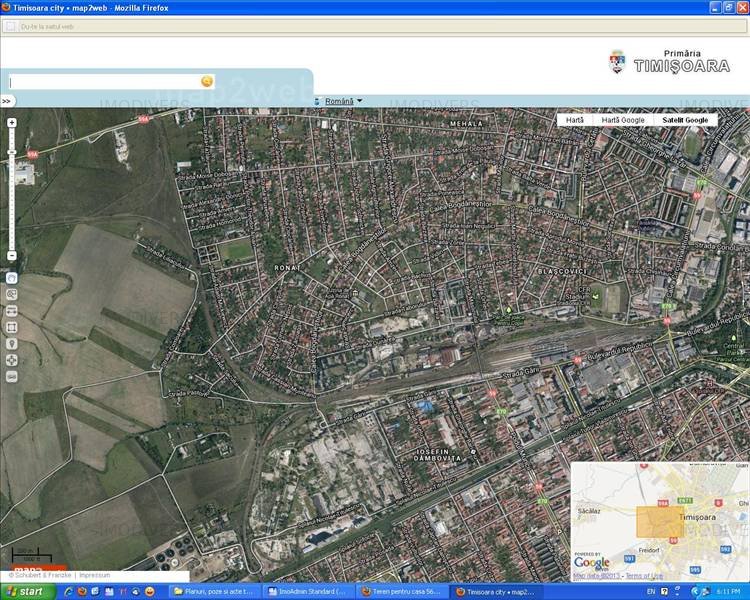
Task: Click the zoom in plus button
Action: click(12, 123)
